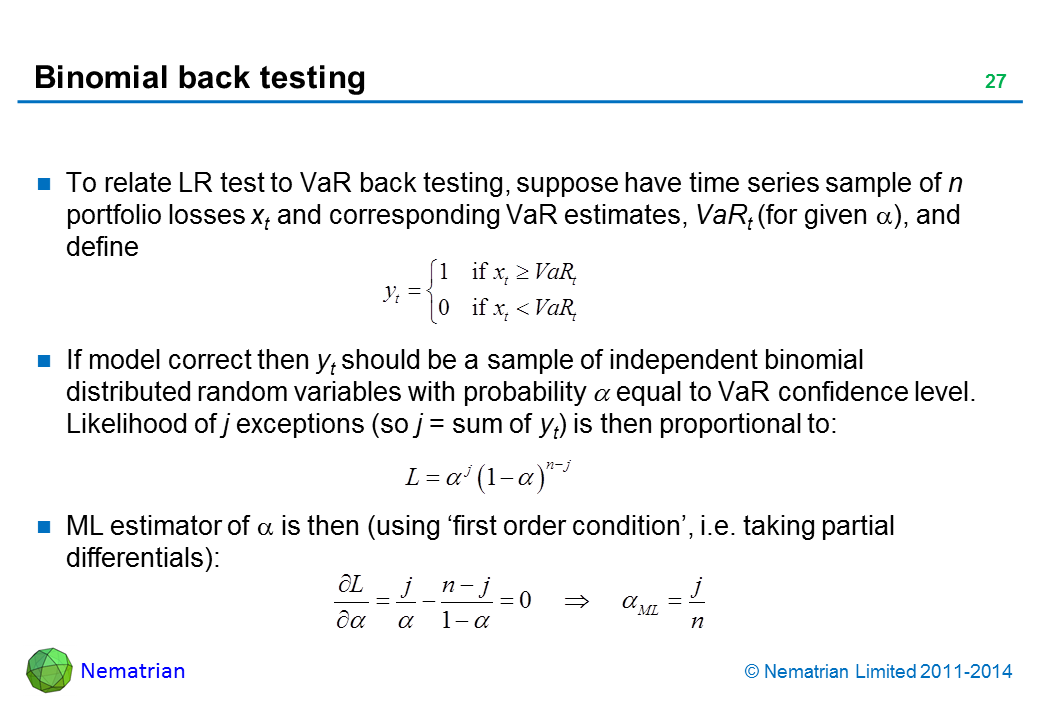
Task: Click the Binomial back testing title
Action: pyautogui.click(x=200, y=78)
